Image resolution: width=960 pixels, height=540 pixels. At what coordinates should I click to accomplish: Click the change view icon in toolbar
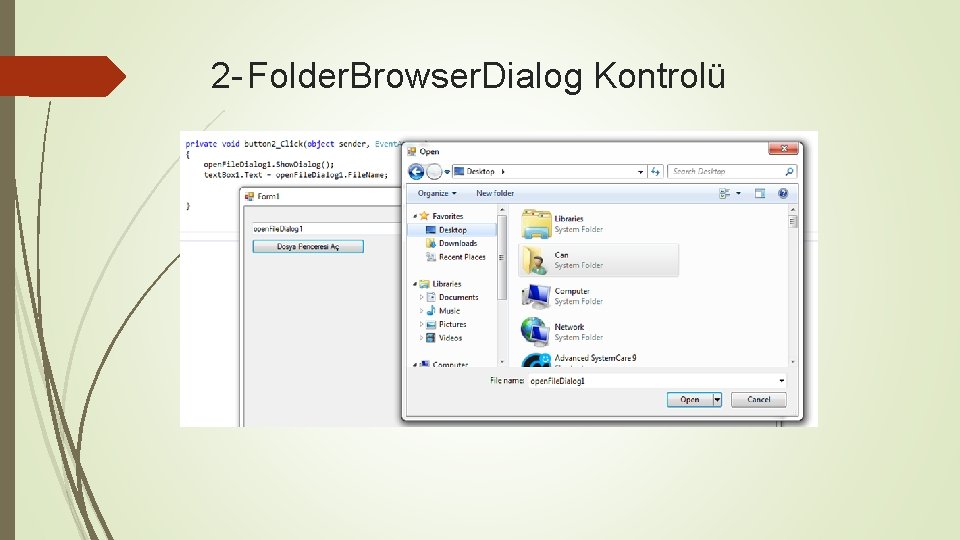click(724, 193)
